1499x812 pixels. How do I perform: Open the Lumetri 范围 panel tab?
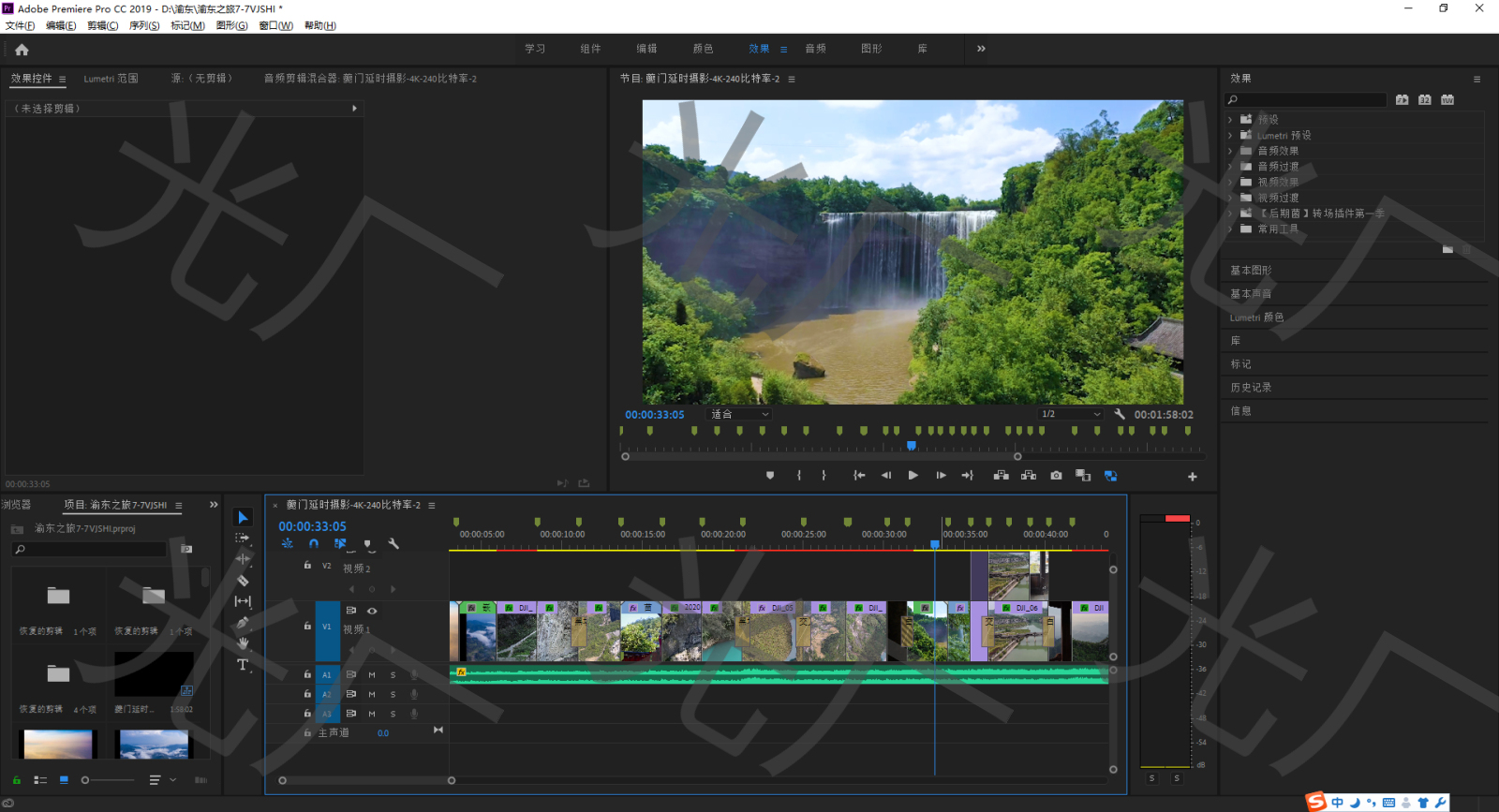click(x=111, y=79)
